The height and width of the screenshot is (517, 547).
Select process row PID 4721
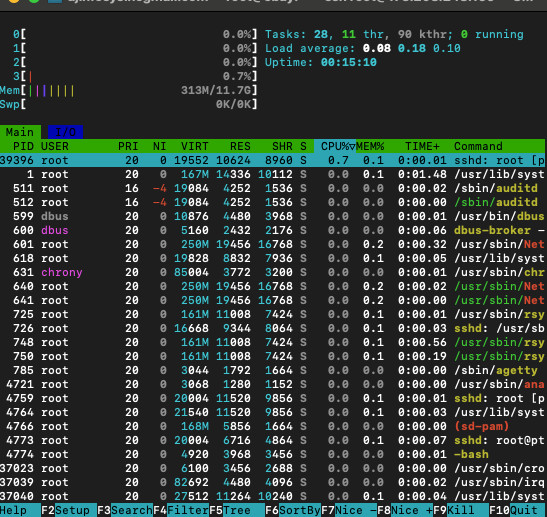[272, 384]
